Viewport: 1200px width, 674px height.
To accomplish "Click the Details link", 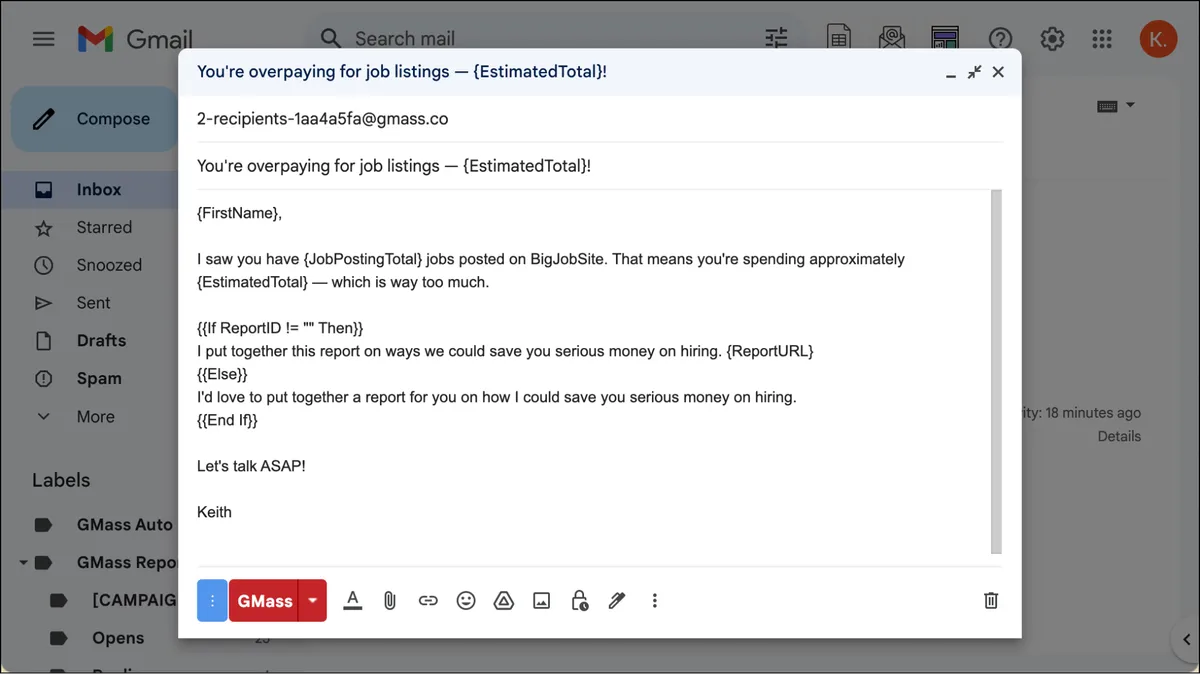I will [x=1119, y=436].
